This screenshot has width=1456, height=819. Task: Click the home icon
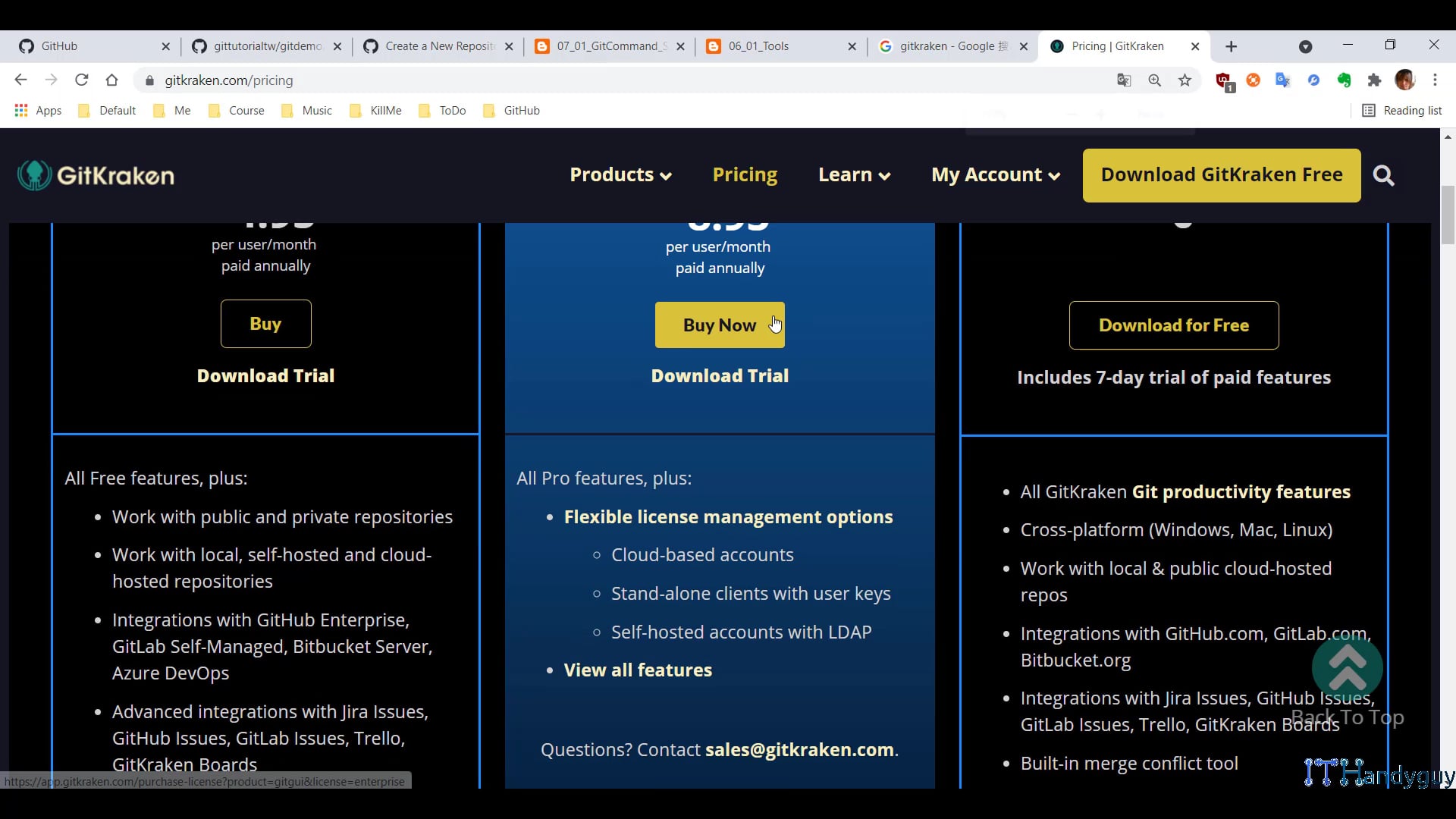[x=111, y=80]
